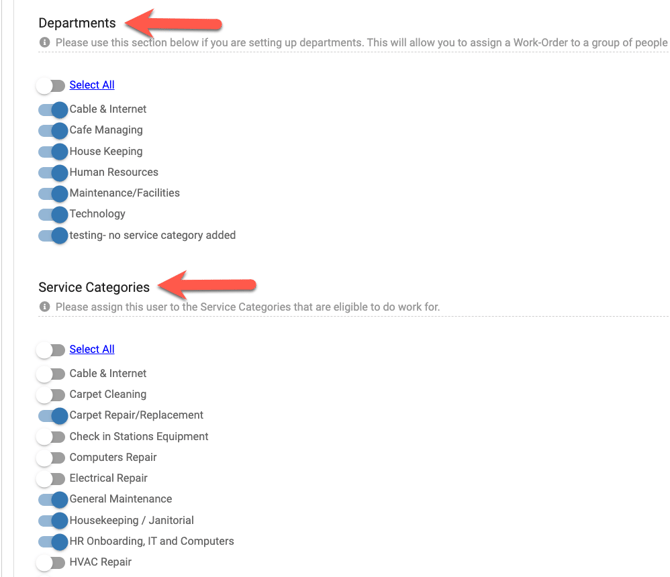Enable Cable & Internet service category

tap(51, 374)
